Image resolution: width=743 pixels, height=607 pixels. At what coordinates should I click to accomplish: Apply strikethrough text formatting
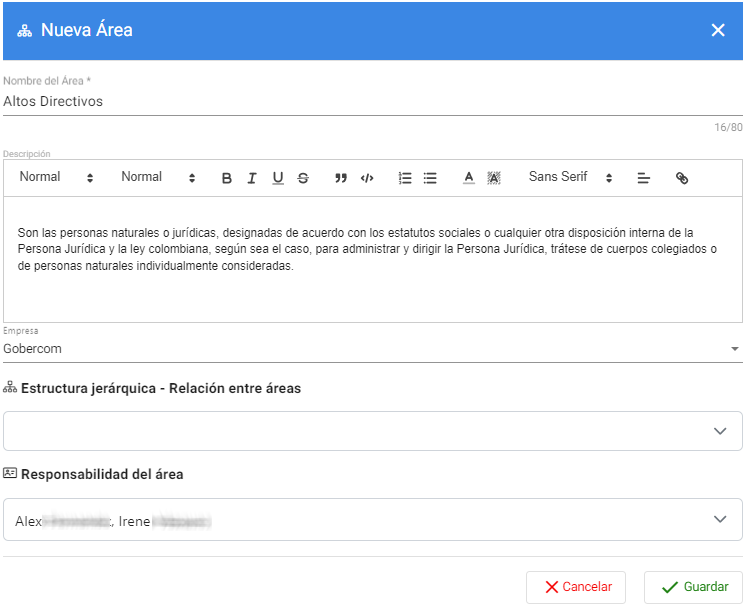click(303, 178)
